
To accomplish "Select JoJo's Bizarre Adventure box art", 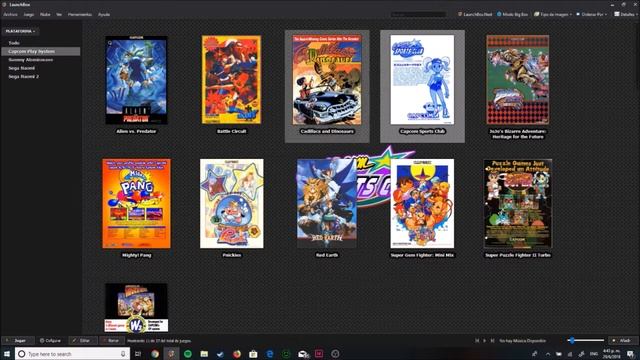I will [518, 80].
